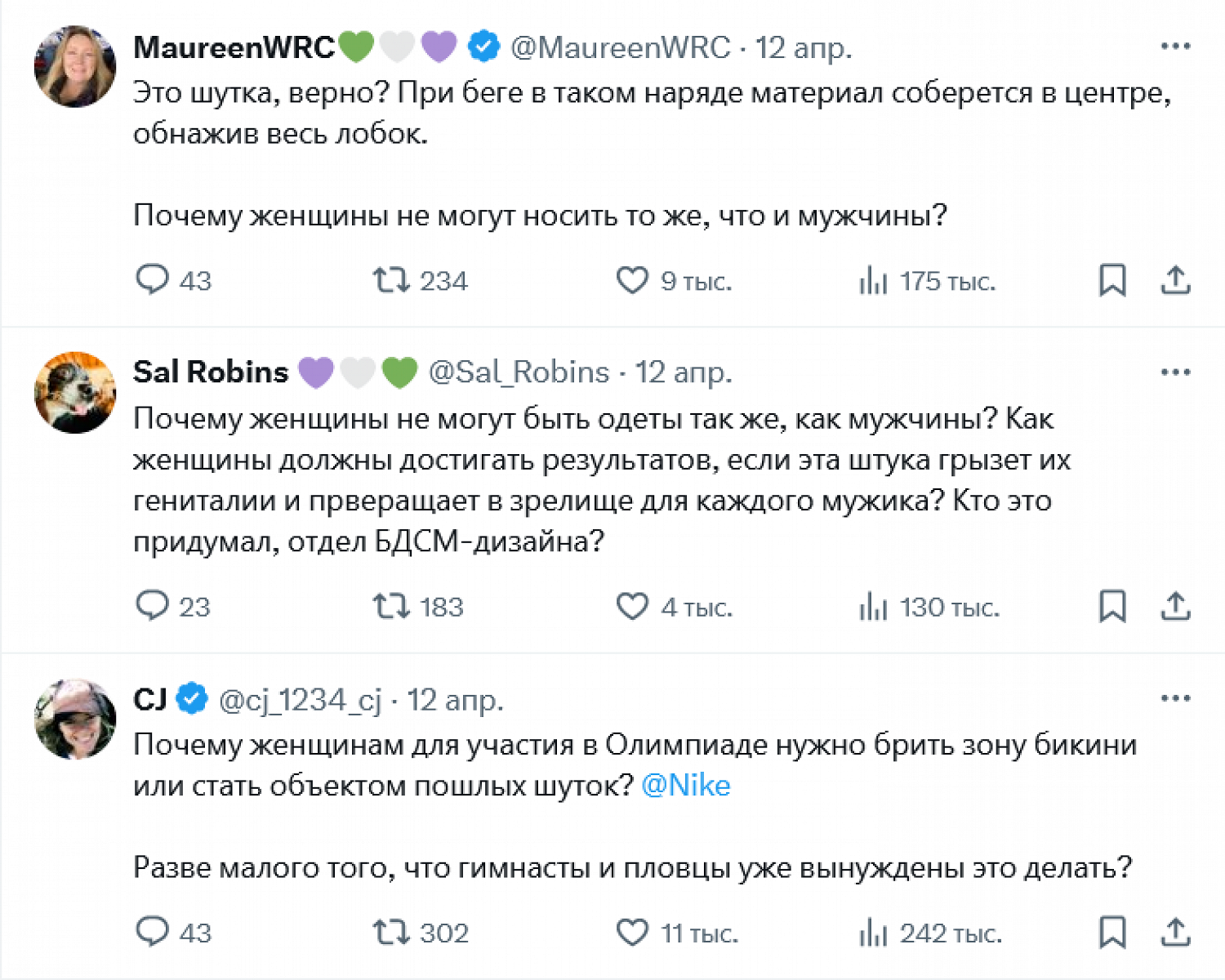Open the @MaureenWRC profile handle
The height and width of the screenshot is (980, 1225).
(620, 47)
